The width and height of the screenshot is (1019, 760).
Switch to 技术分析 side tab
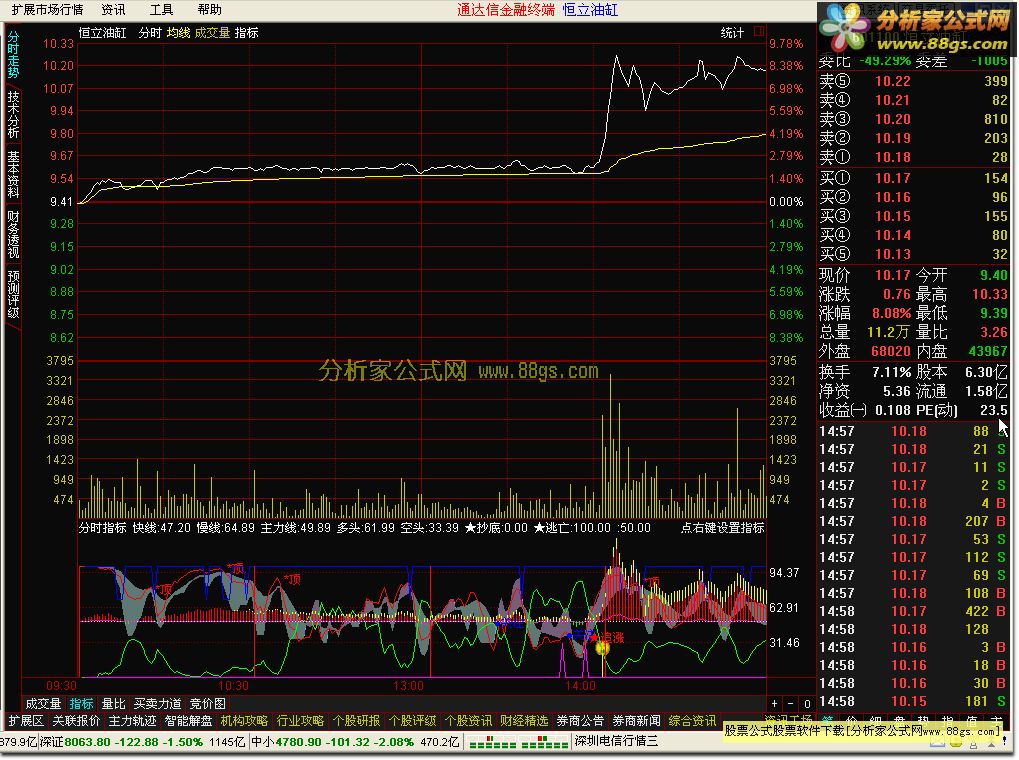click(x=13, y=114)
